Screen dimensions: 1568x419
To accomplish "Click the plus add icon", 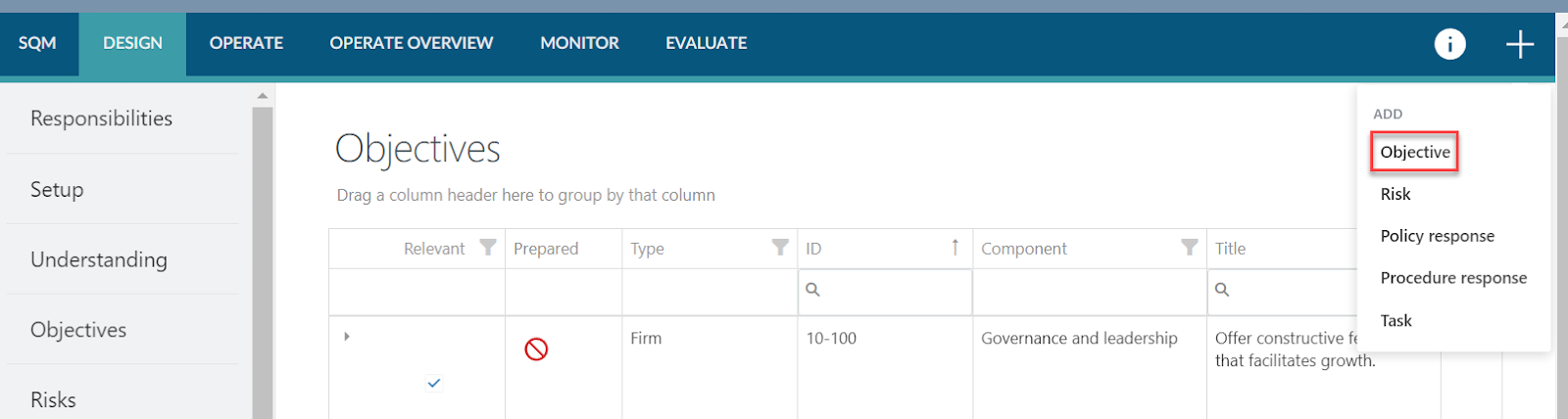I will tap(1519, 44).
